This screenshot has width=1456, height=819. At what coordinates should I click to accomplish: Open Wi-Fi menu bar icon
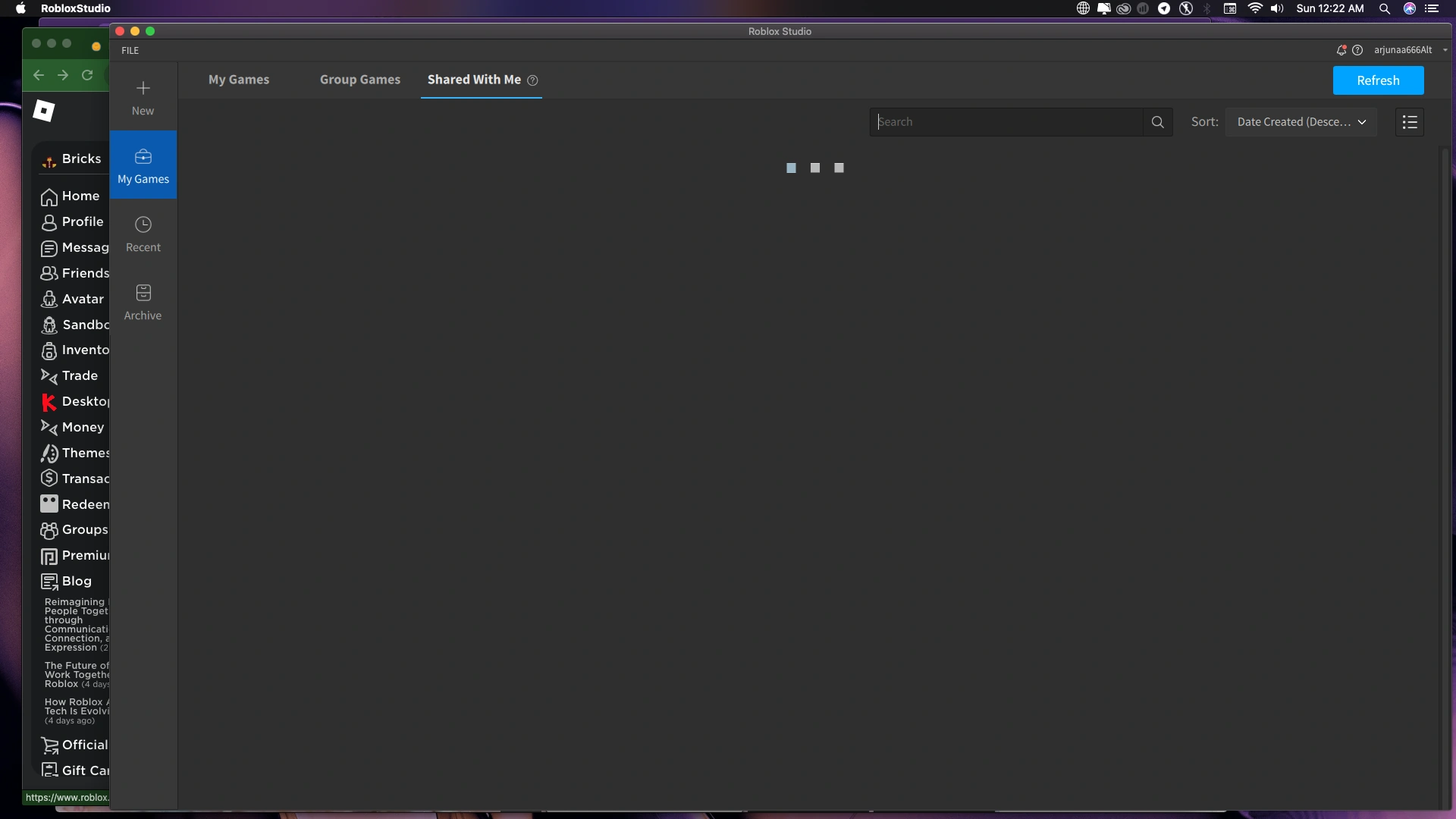tap(1255, 8)
